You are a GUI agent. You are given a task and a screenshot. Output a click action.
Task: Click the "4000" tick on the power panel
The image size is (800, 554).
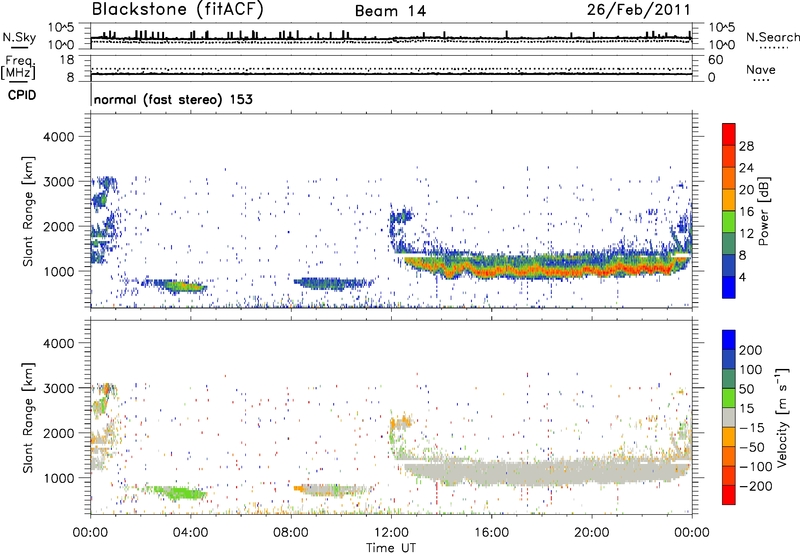tap(58, 137)
